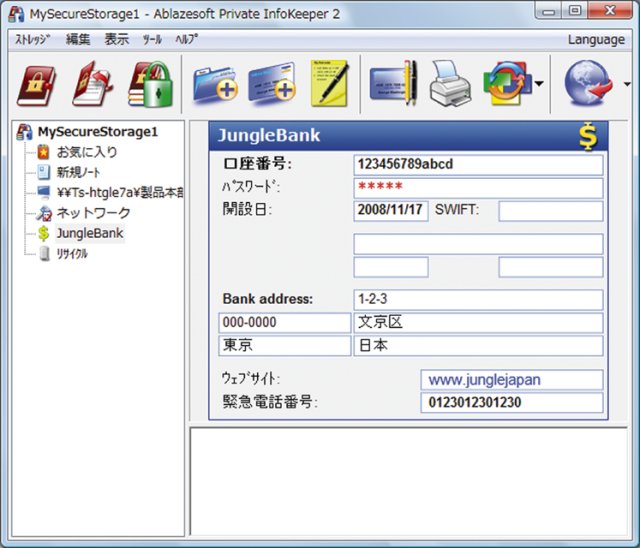Select MySecureStorage1 root tree node

click(x=98, y=132)
